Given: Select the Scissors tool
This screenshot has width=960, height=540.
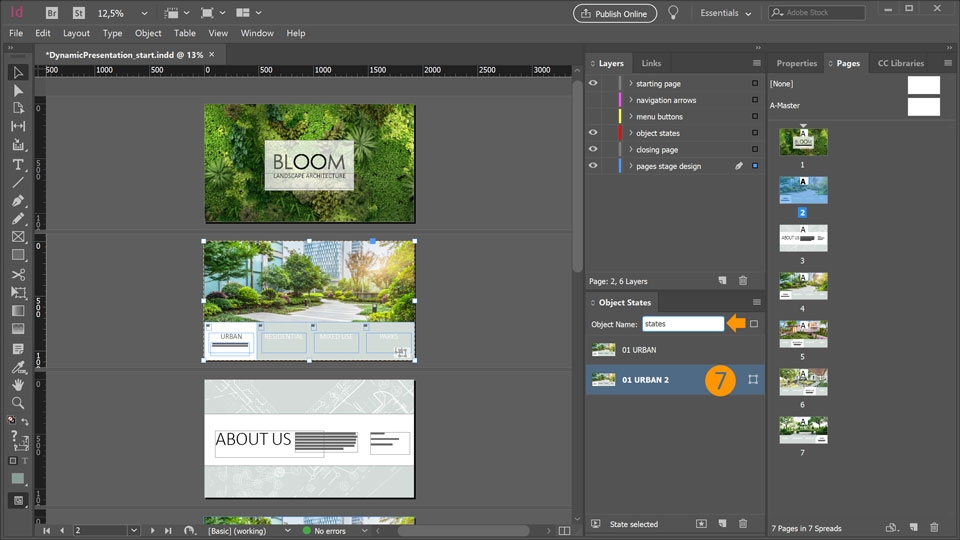Looking at the screenshot, I should pos(18,274).
